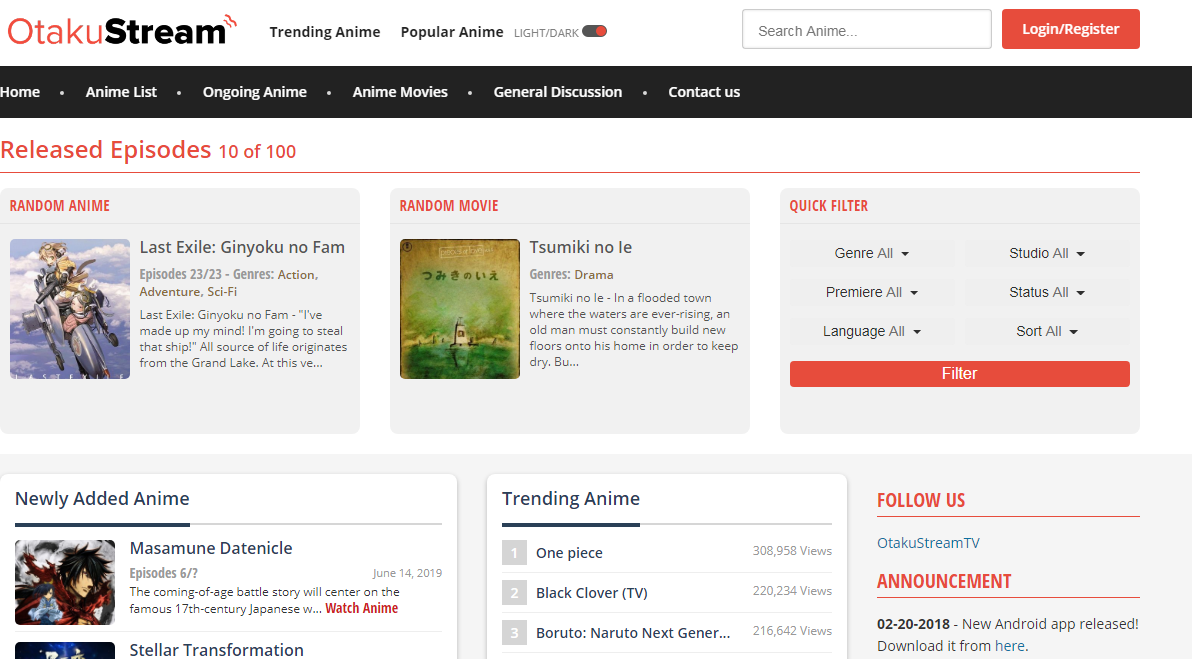Click Watch Anime for Masamune Datenicle
This screenshot has height=659, width=1192.
pos(362,608)
